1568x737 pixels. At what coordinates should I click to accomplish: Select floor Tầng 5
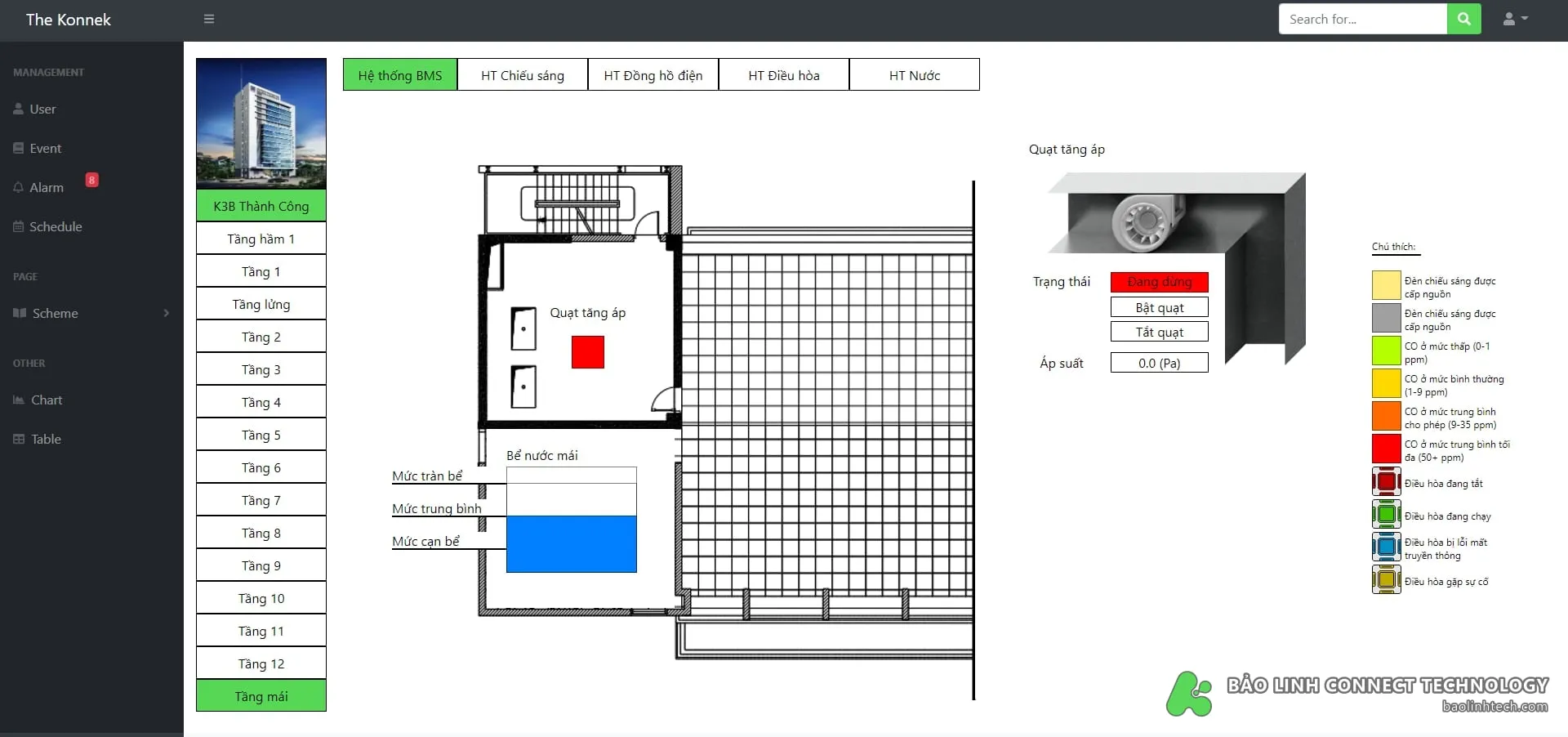pyautogui.click(x=261, y=434)
